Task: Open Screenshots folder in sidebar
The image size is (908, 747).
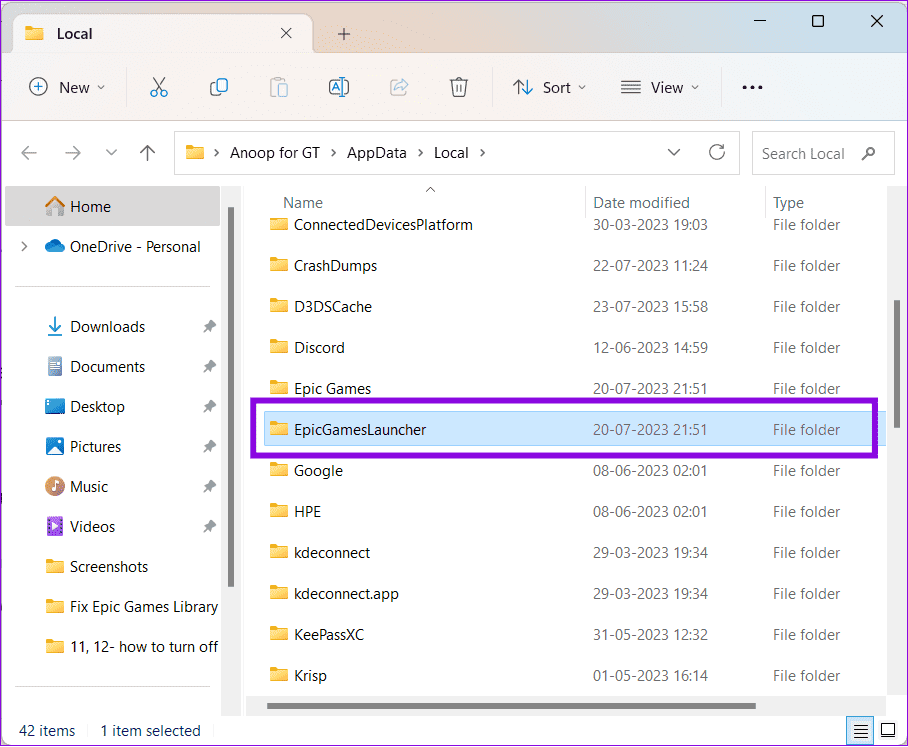Action: [x=114, y=566]
